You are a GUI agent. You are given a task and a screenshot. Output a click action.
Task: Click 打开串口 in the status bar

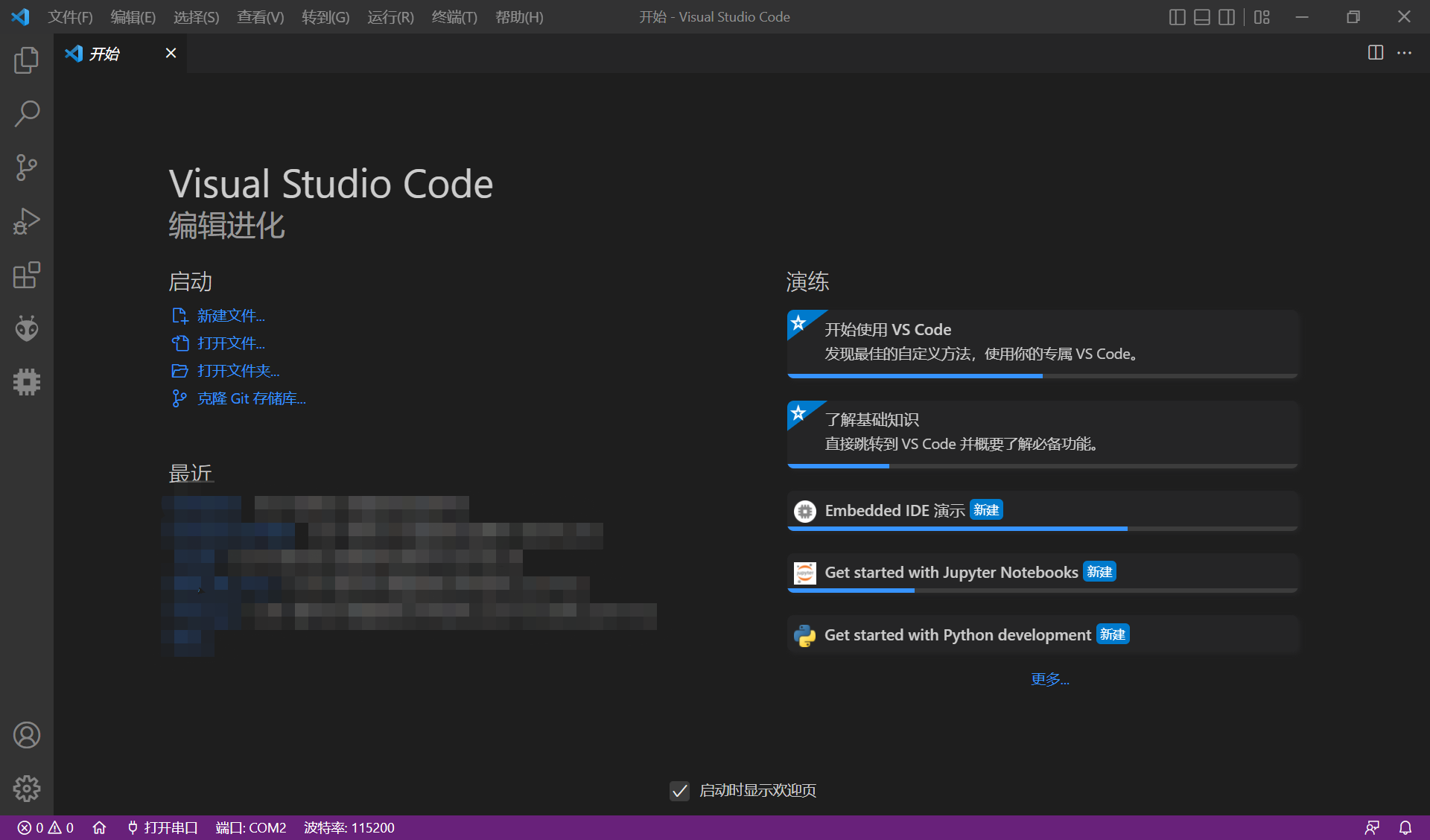click(162, 828)
